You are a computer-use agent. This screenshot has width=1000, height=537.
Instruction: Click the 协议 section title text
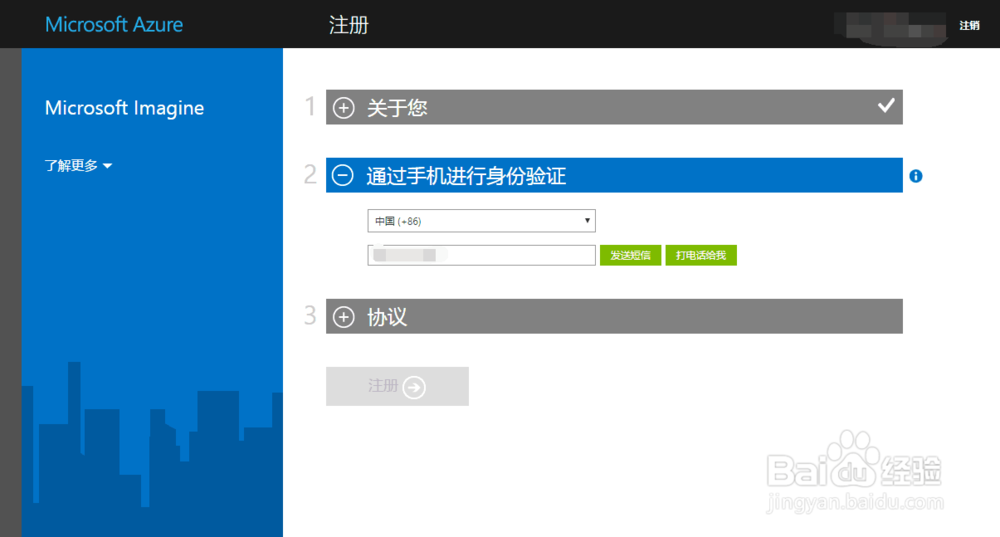click(386, 317)
